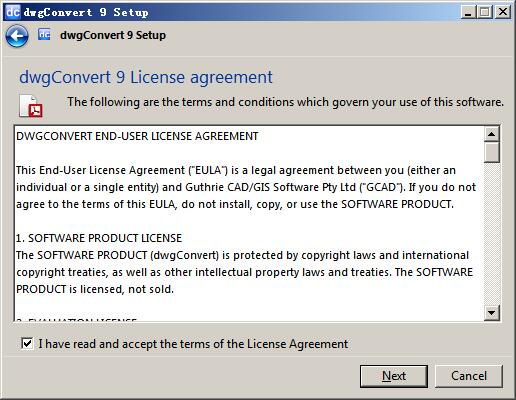Image resolution: width=516 pixels, height=400 pixels.
Task: Go back using the blue arrow button
Action: point(17,36)
